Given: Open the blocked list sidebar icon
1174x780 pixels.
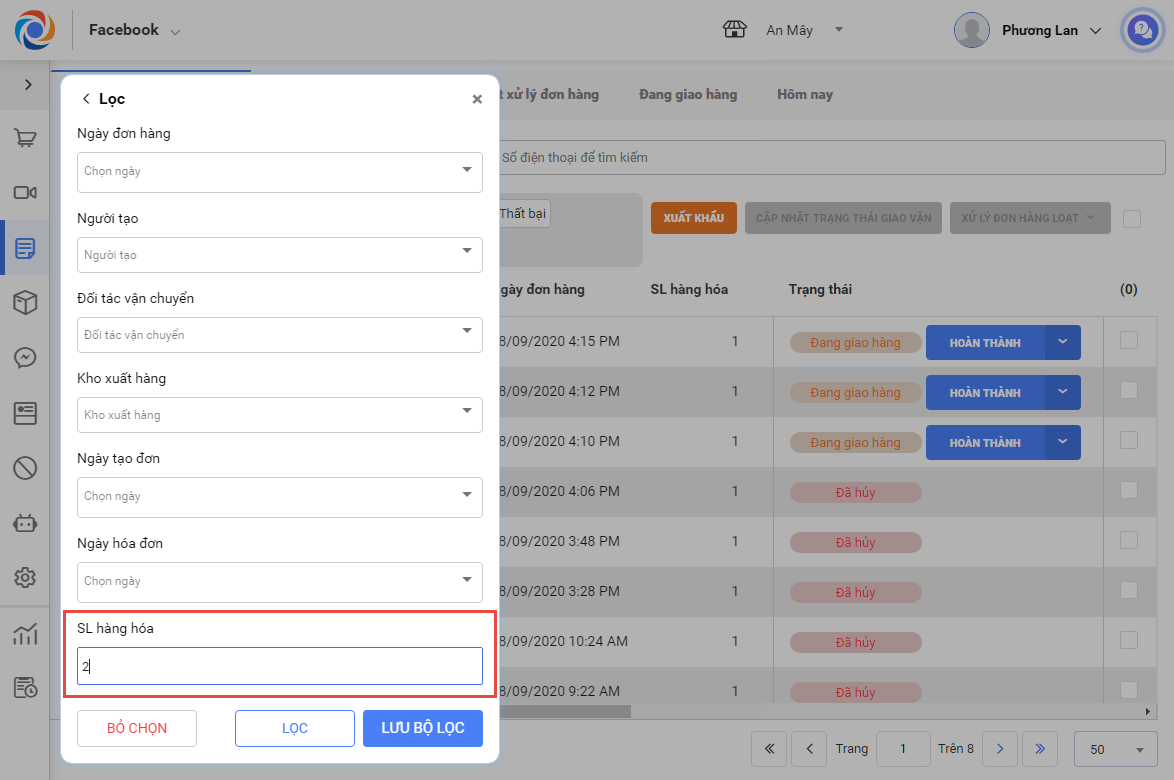Looking at the screenshot, I should click(x=25, y=467).
